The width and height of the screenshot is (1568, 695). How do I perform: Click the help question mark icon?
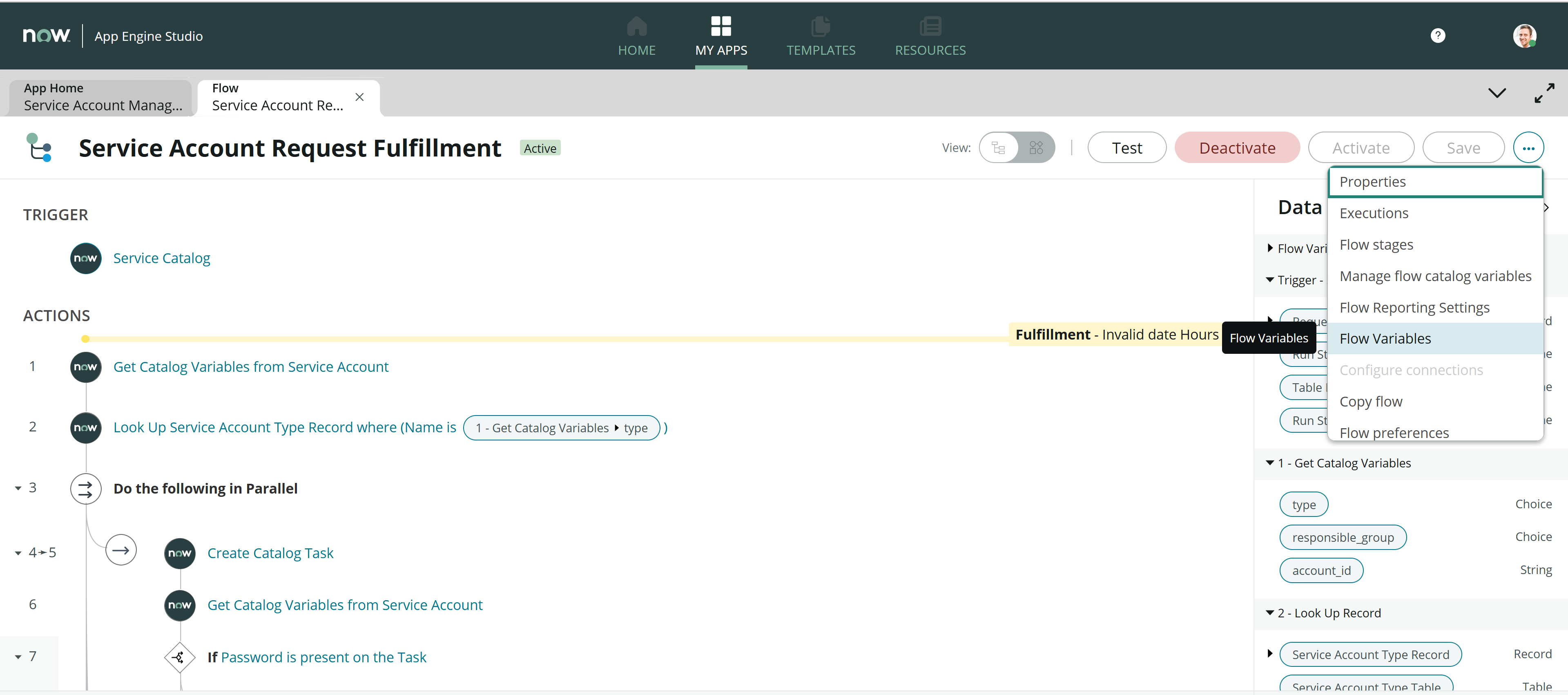(x=1438, y=35)
